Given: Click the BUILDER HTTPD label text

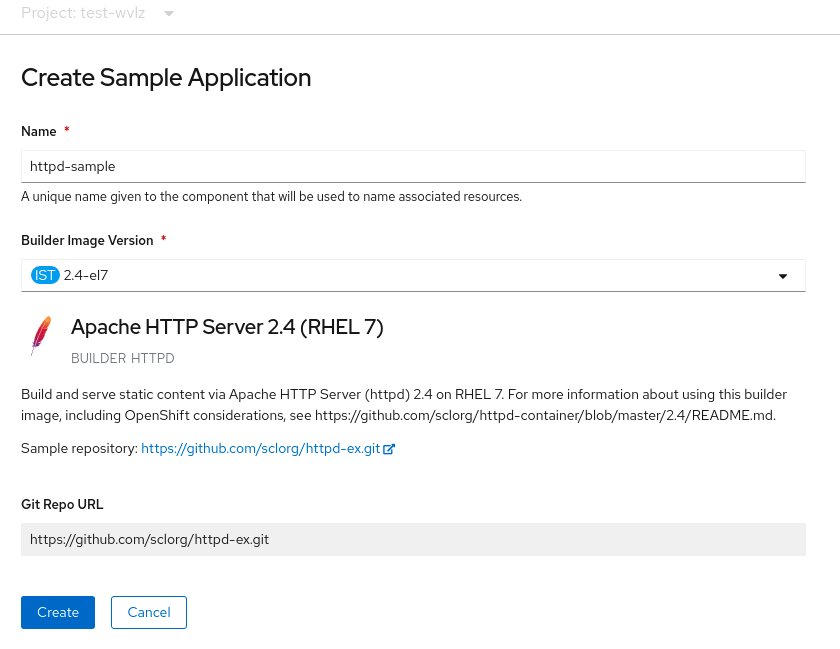Looking at the screenshot, I should point(122,358).
